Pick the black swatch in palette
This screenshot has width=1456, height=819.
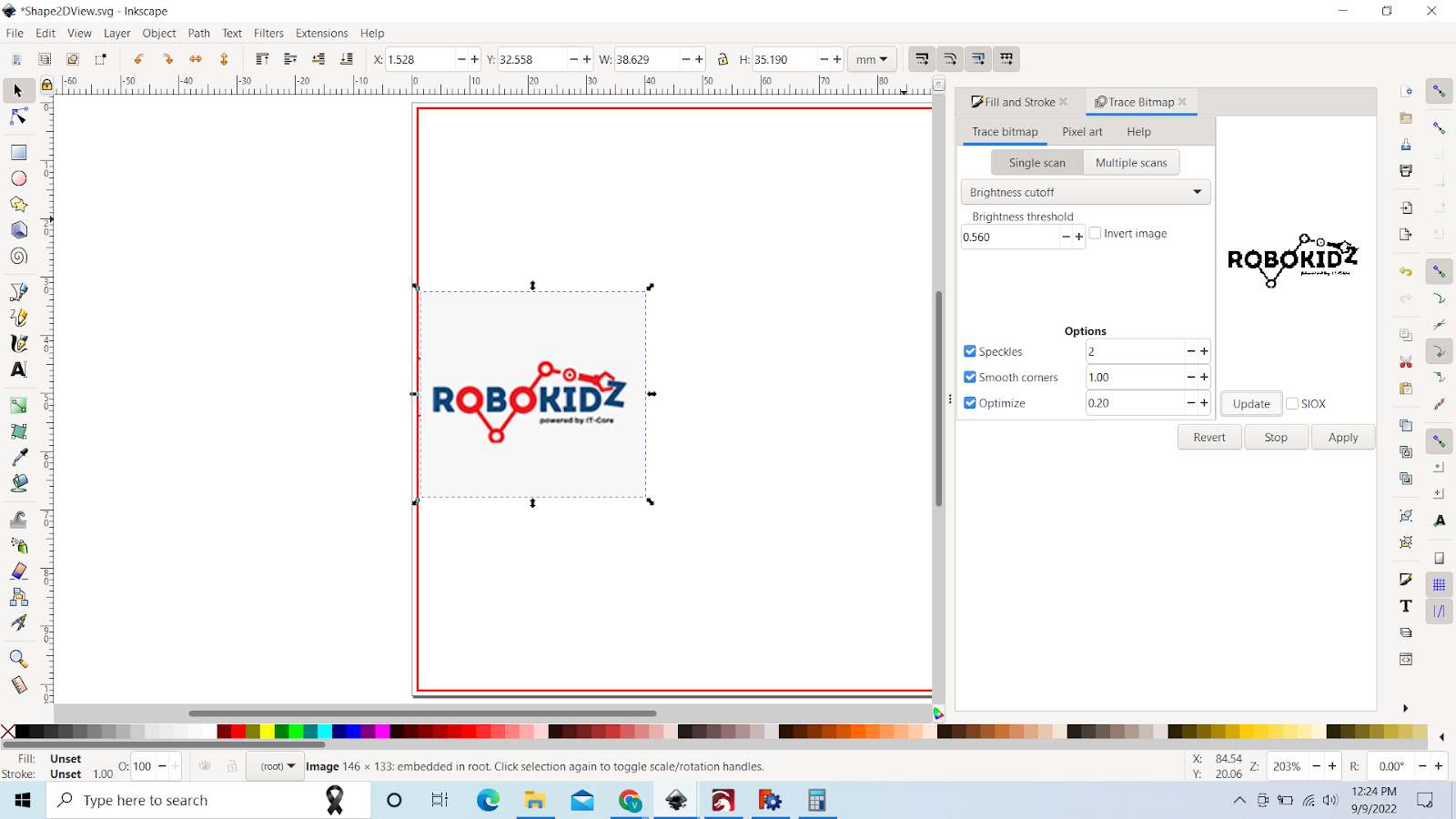click(23, 732)
